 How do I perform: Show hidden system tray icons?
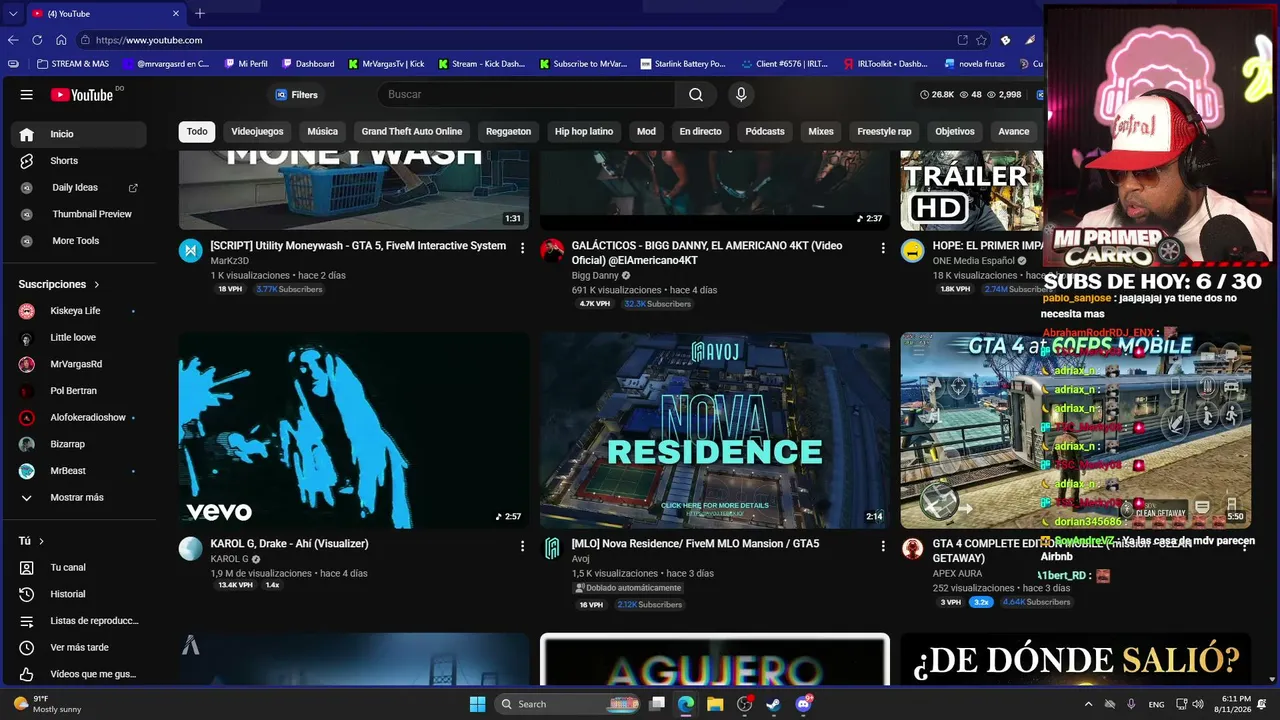[1088, 704]
